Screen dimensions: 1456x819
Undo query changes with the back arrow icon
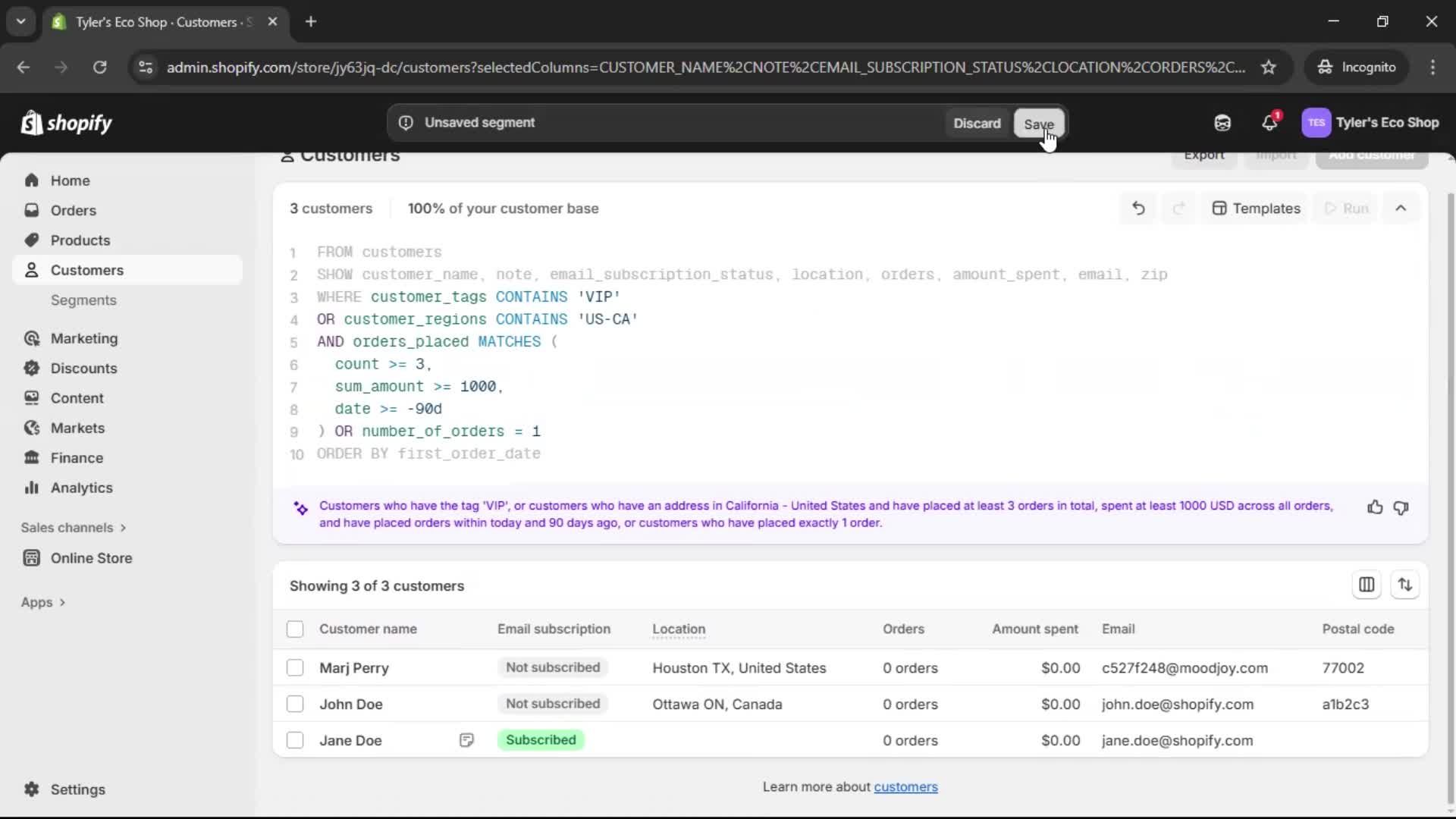click(1137, 208)
